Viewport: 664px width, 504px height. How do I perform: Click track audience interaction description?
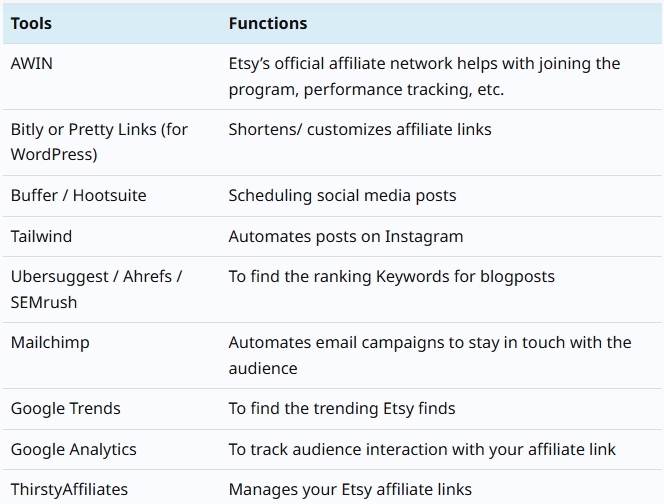(422, 449)
